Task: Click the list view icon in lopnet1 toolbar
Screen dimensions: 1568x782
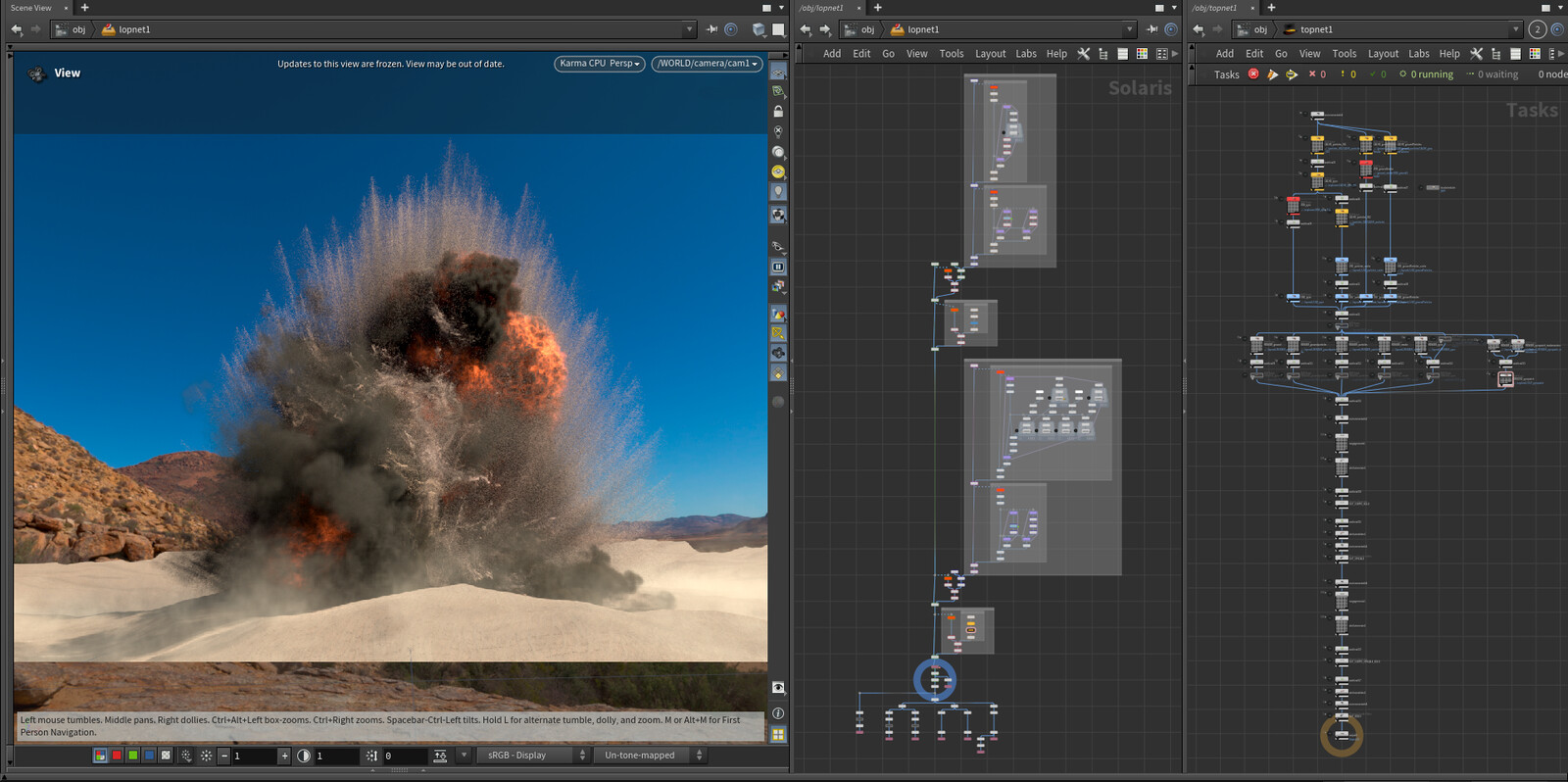Action: click(1123, 54)
